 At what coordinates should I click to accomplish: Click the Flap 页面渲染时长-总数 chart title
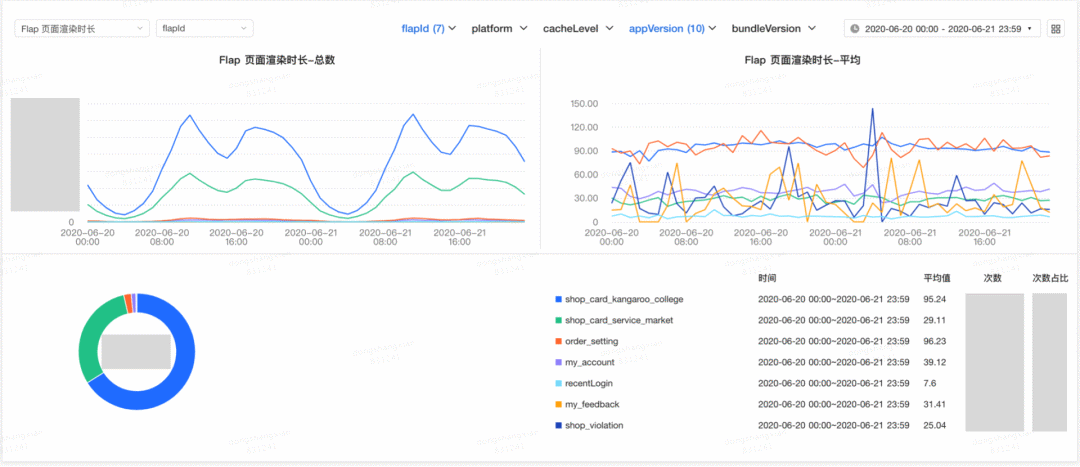click(277, 61)
